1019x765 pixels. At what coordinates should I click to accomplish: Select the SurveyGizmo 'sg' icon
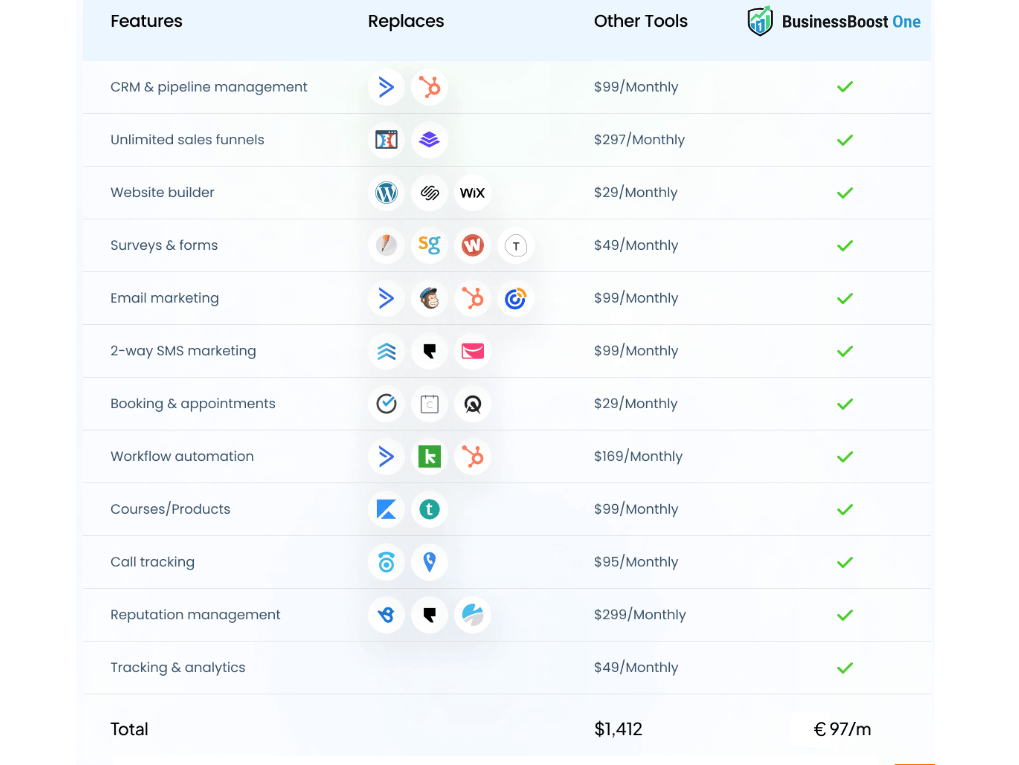tap(429, 245)
